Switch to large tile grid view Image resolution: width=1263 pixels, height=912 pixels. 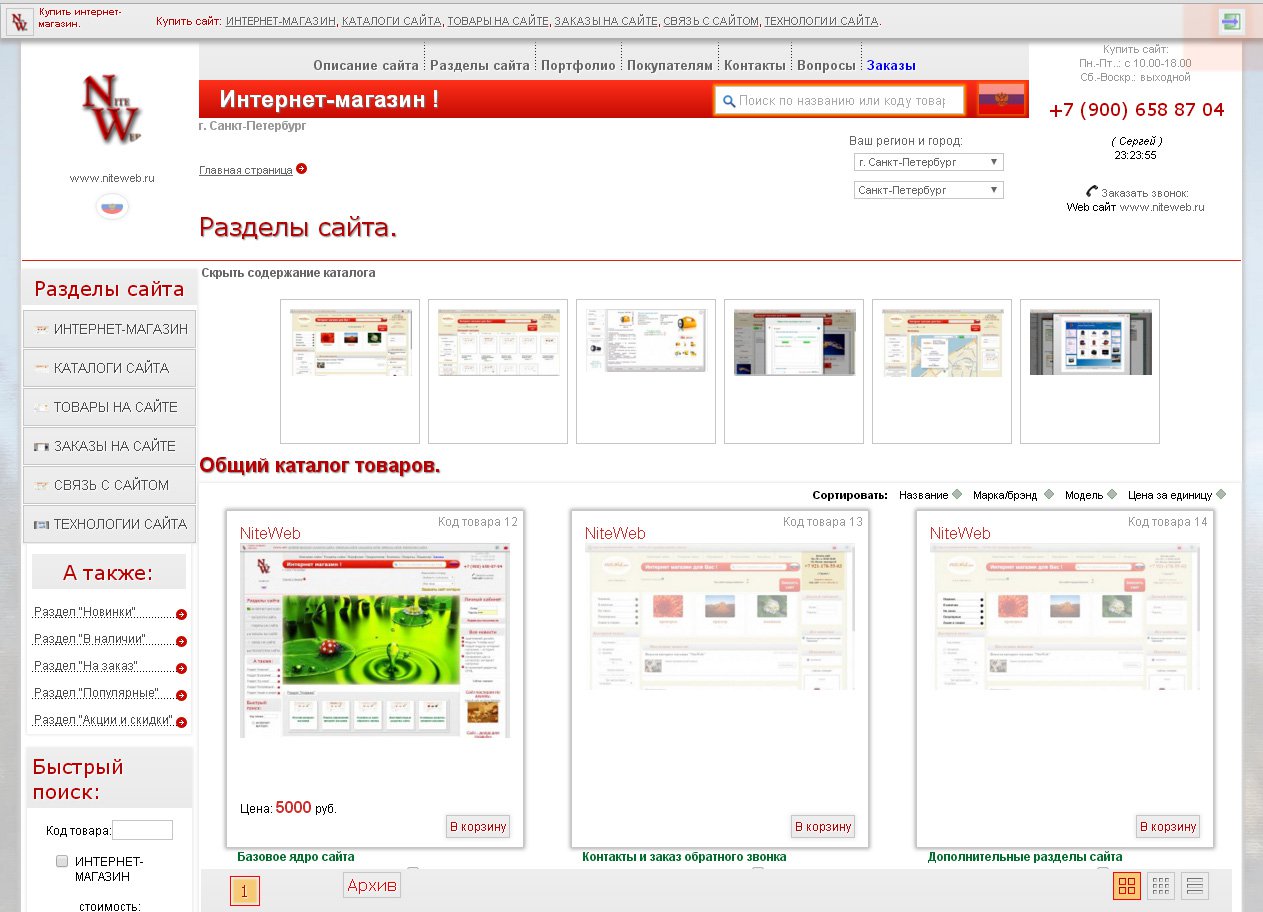point(1127,886)
